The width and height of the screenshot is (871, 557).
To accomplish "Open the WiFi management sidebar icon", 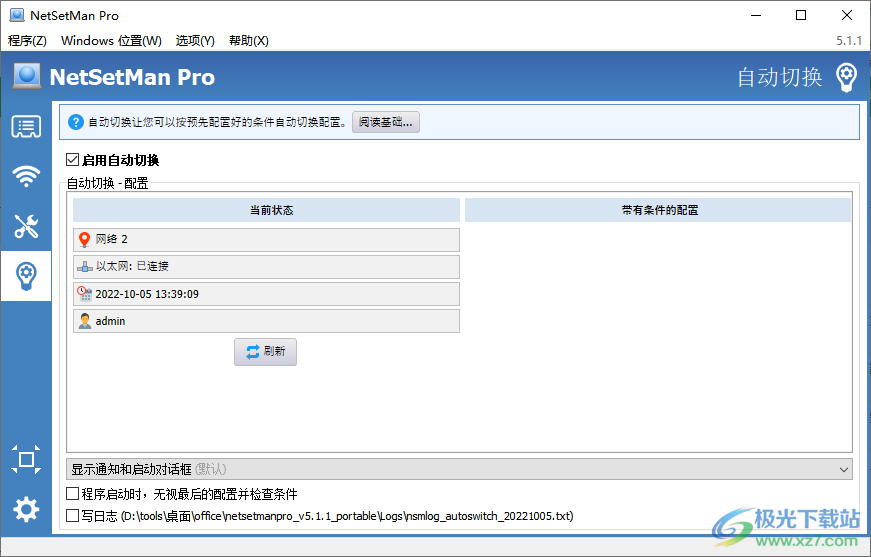I will coord(26,177).
